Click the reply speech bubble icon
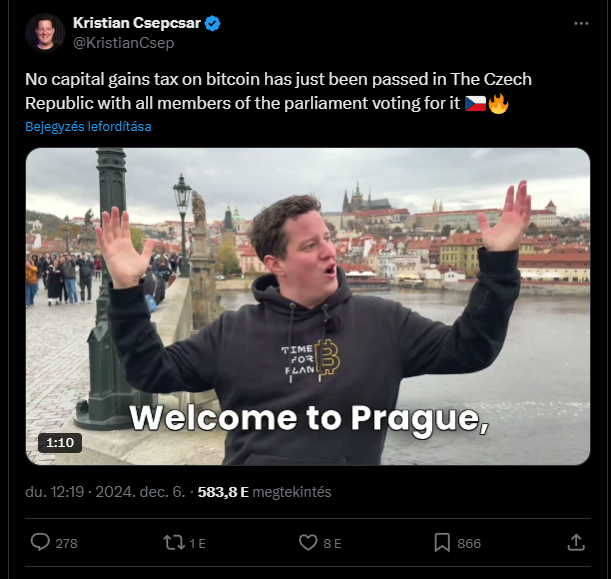 coord(40,542)
